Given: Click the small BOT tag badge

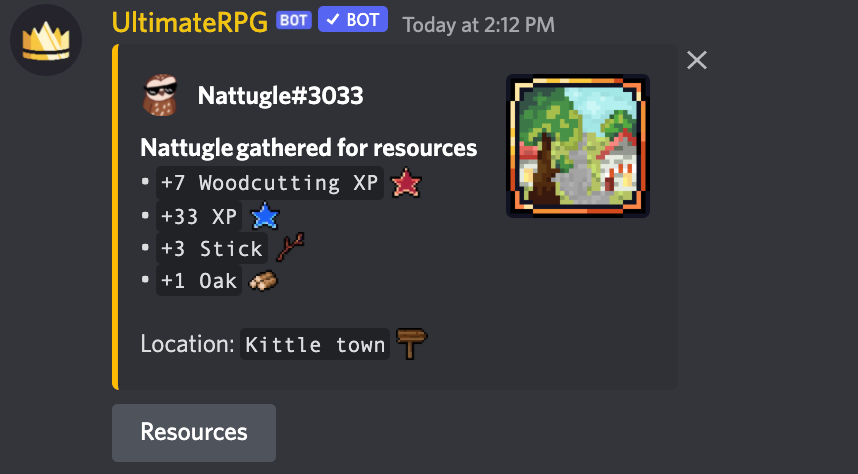Looking at the screenshot, I should [294, 20].
